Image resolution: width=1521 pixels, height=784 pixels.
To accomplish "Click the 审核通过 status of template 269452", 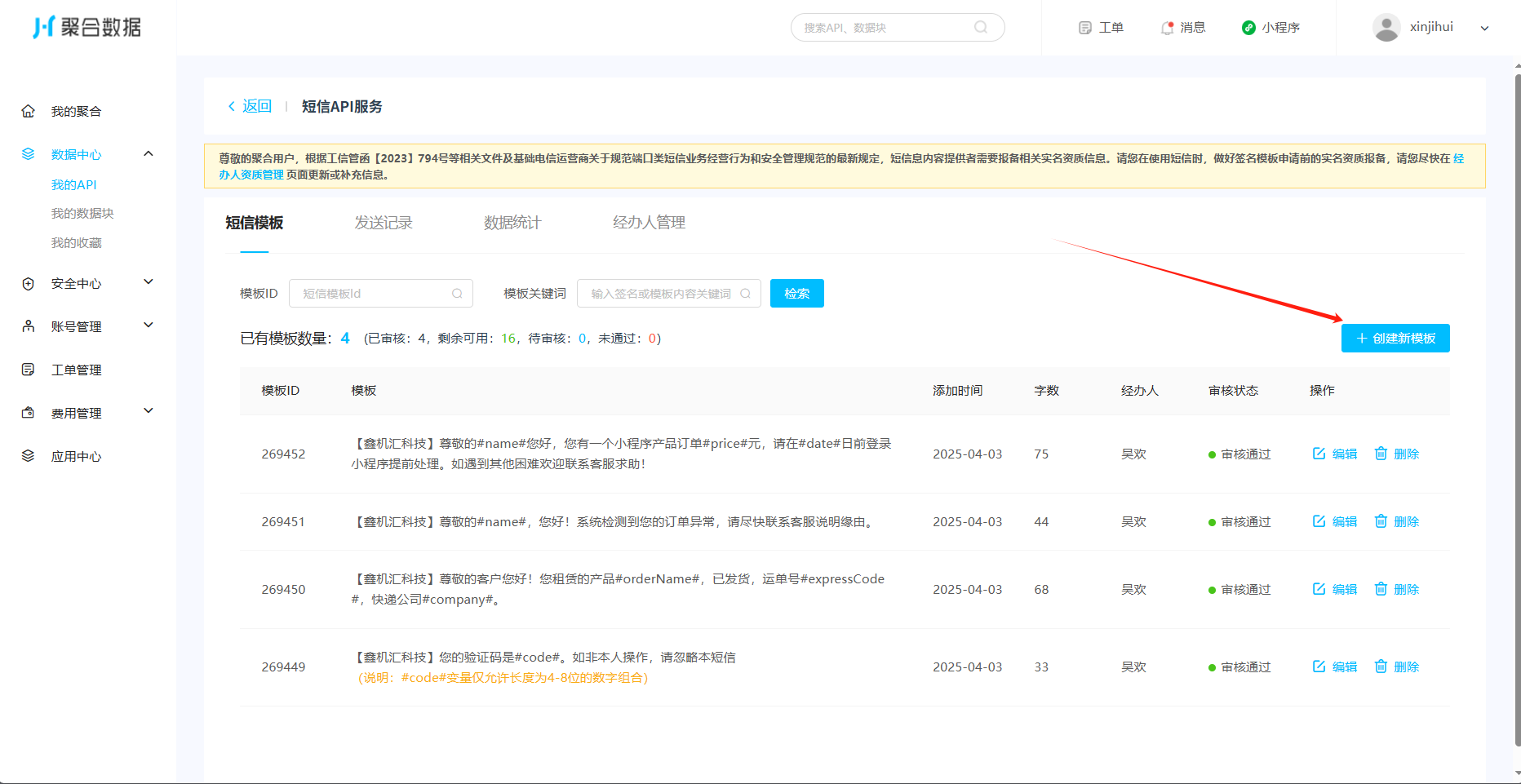I will (1239, 454).
